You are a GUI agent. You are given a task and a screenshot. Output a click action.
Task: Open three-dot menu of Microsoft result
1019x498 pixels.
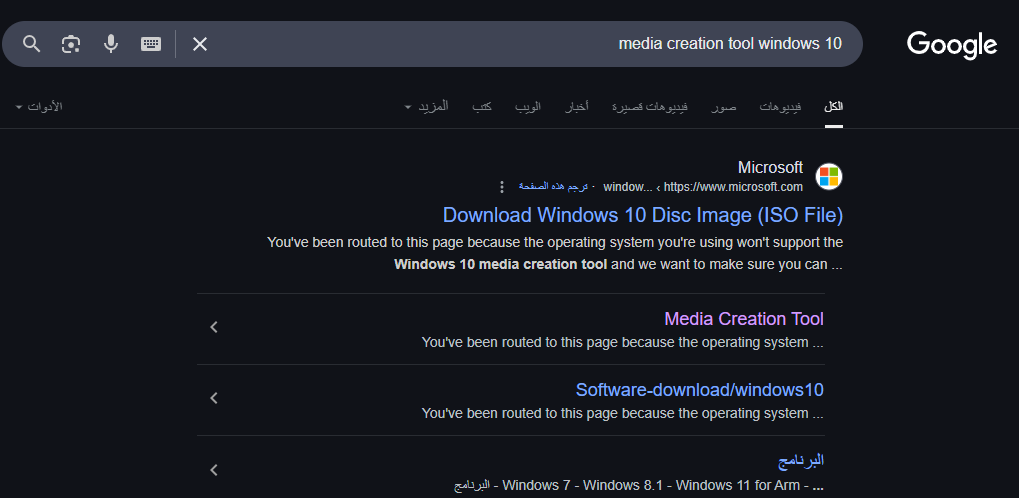tap(501, 187)
